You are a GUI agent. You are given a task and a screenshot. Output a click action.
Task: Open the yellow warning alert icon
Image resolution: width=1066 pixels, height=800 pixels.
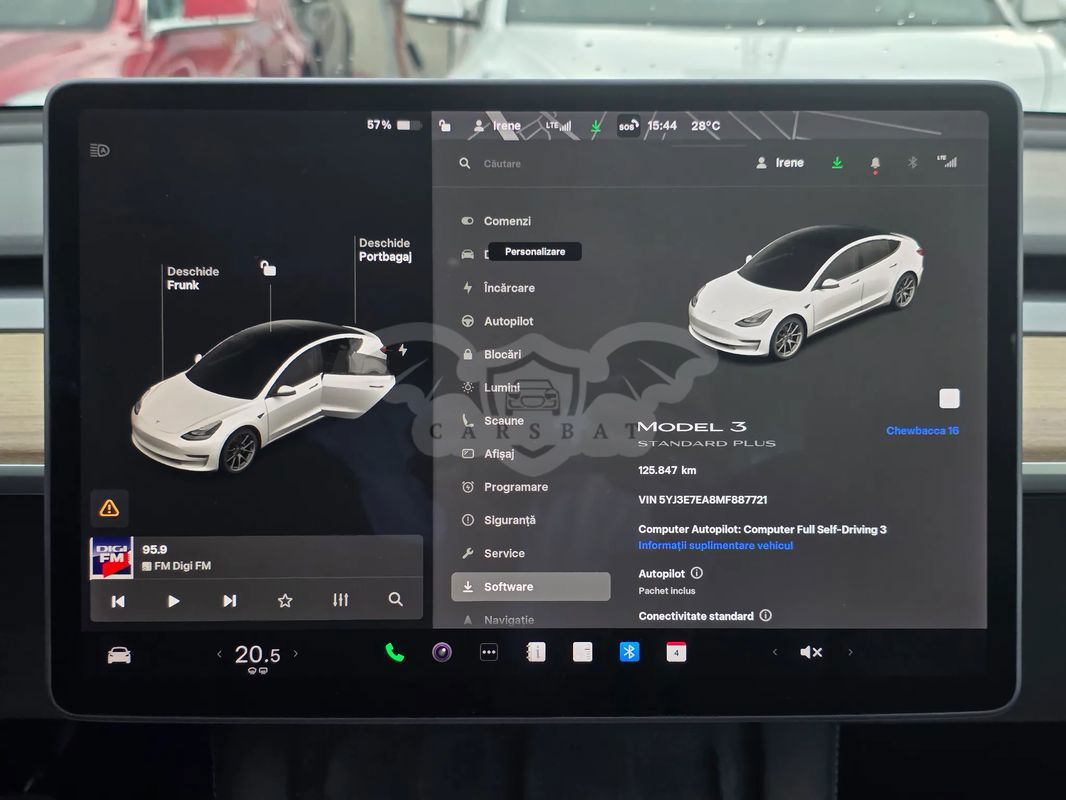[x=109, y=508]
